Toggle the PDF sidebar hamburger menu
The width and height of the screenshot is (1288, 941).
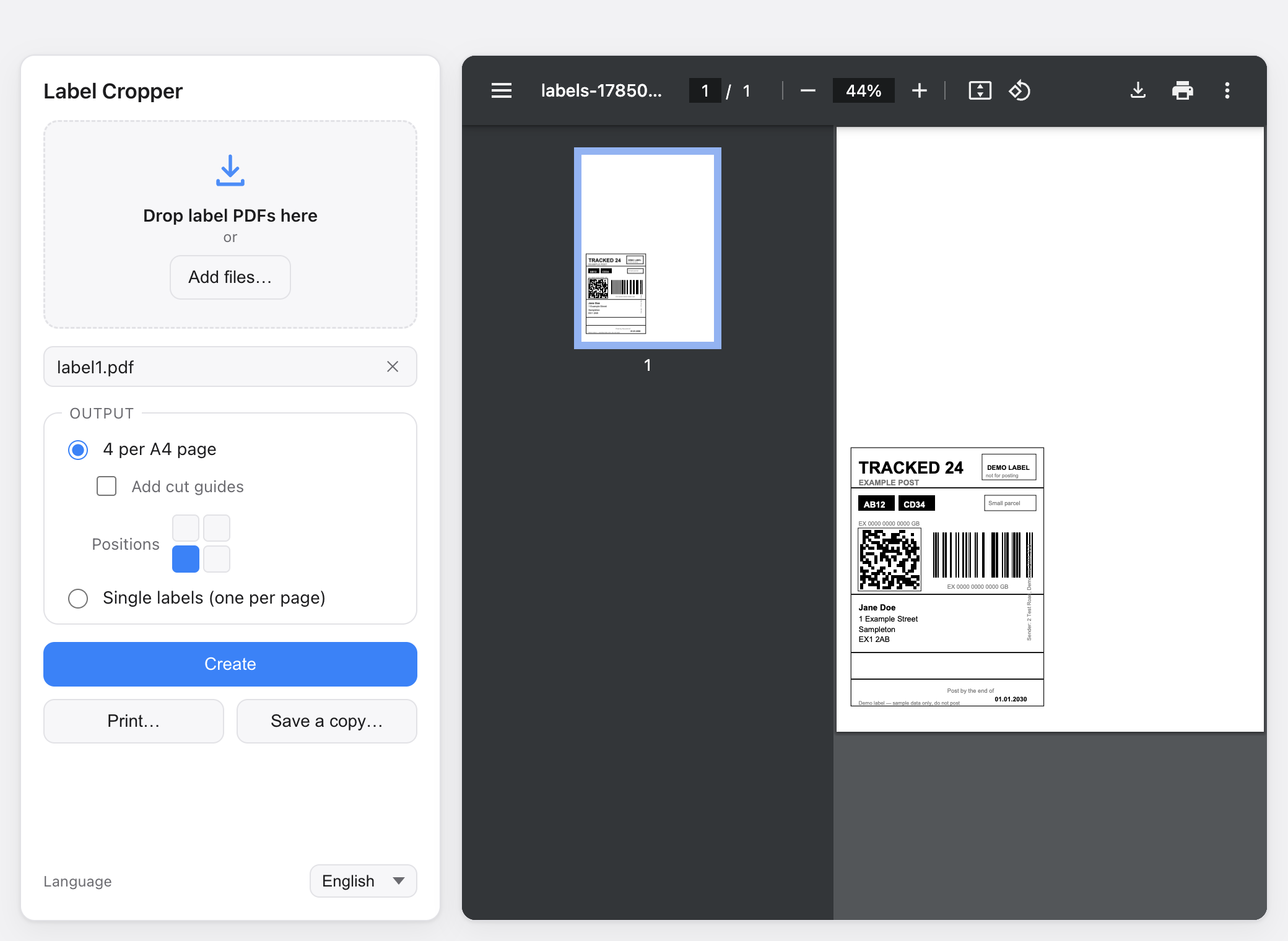pyautogui.click(x=501, y=90)
